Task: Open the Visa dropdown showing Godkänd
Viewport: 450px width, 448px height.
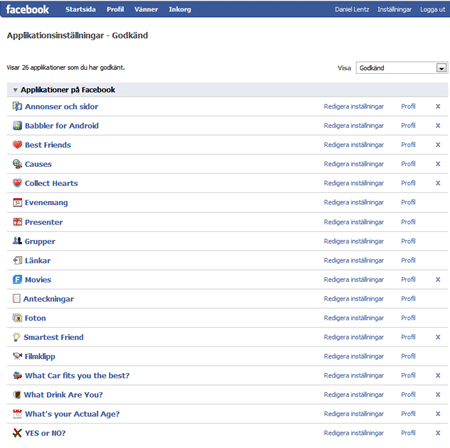Action: [x=402, y=68]
